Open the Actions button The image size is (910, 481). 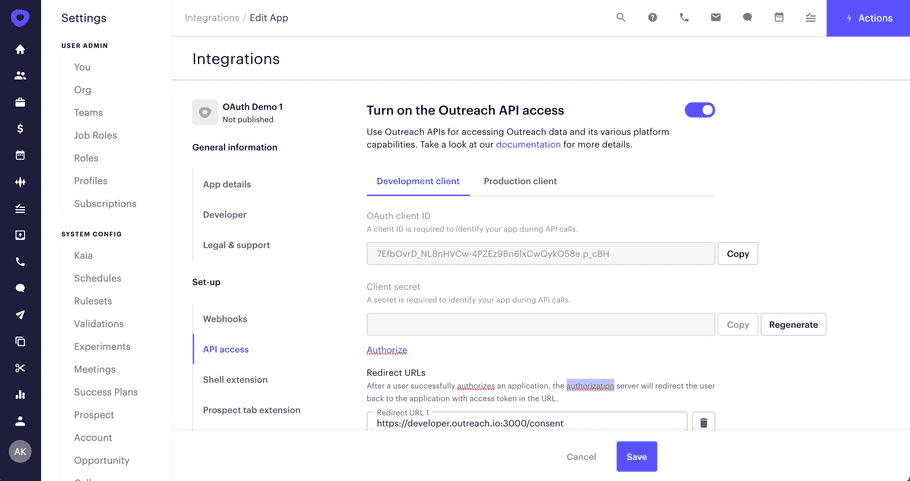pyautogui.click(x=868, y=18)
